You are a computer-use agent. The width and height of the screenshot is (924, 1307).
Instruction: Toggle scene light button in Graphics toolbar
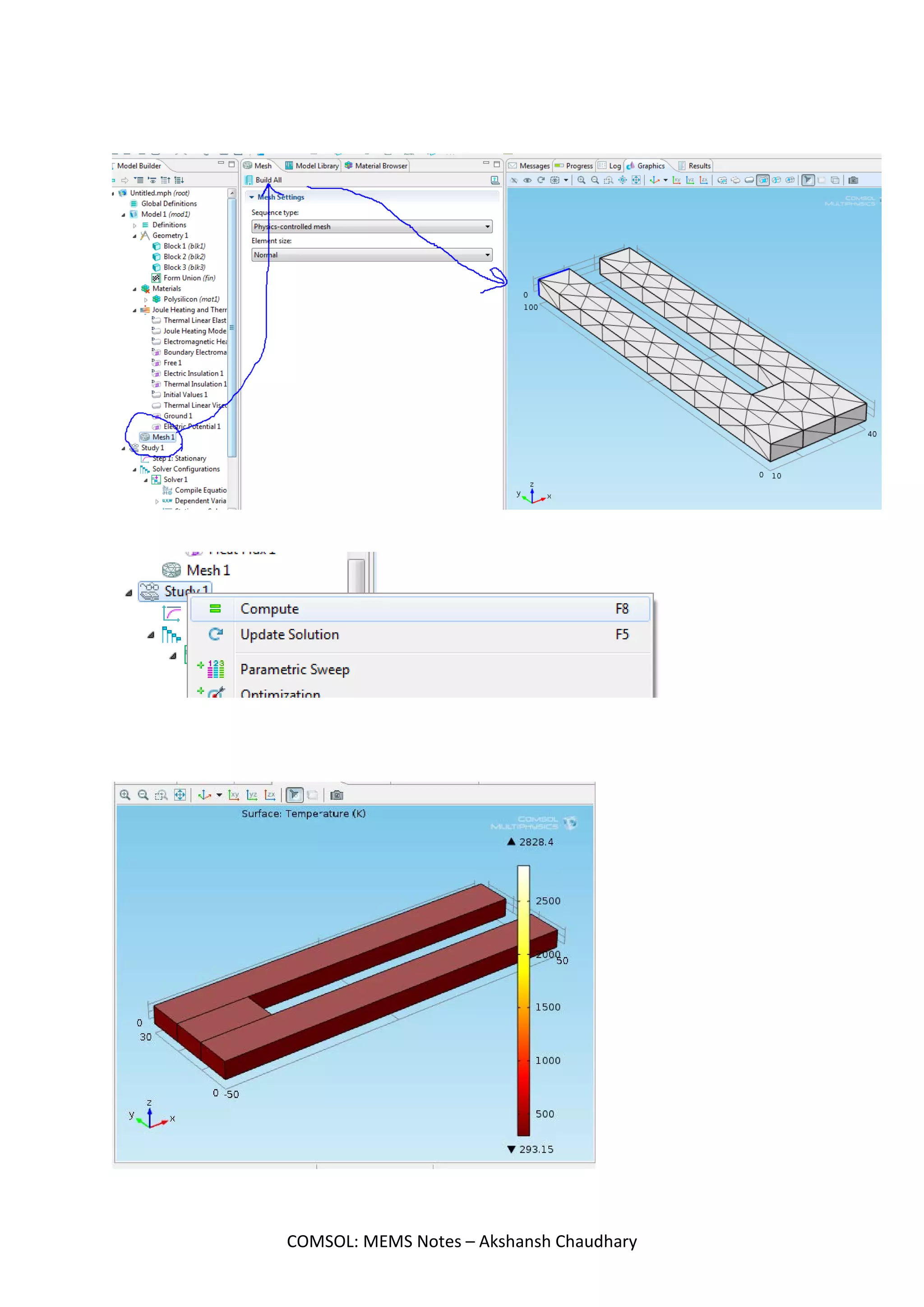coord(808,181)
